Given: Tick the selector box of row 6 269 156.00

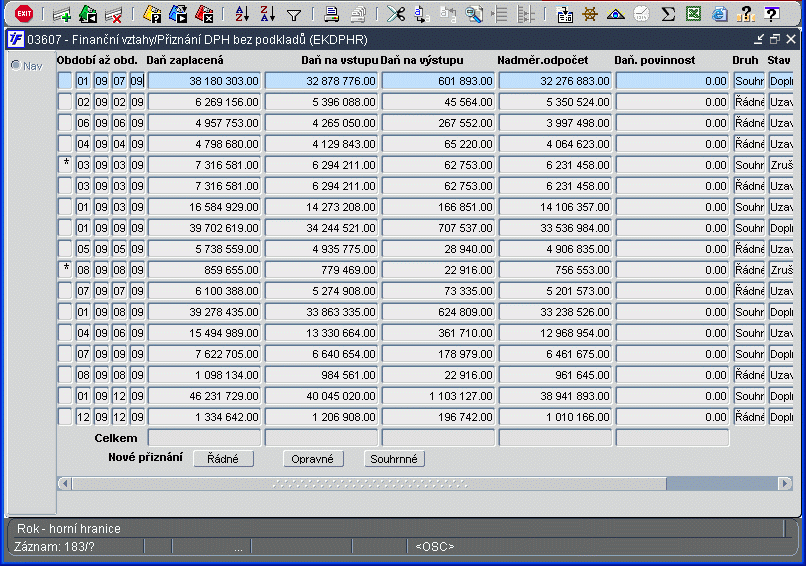Looking at the screenshot, I should 65,102.
